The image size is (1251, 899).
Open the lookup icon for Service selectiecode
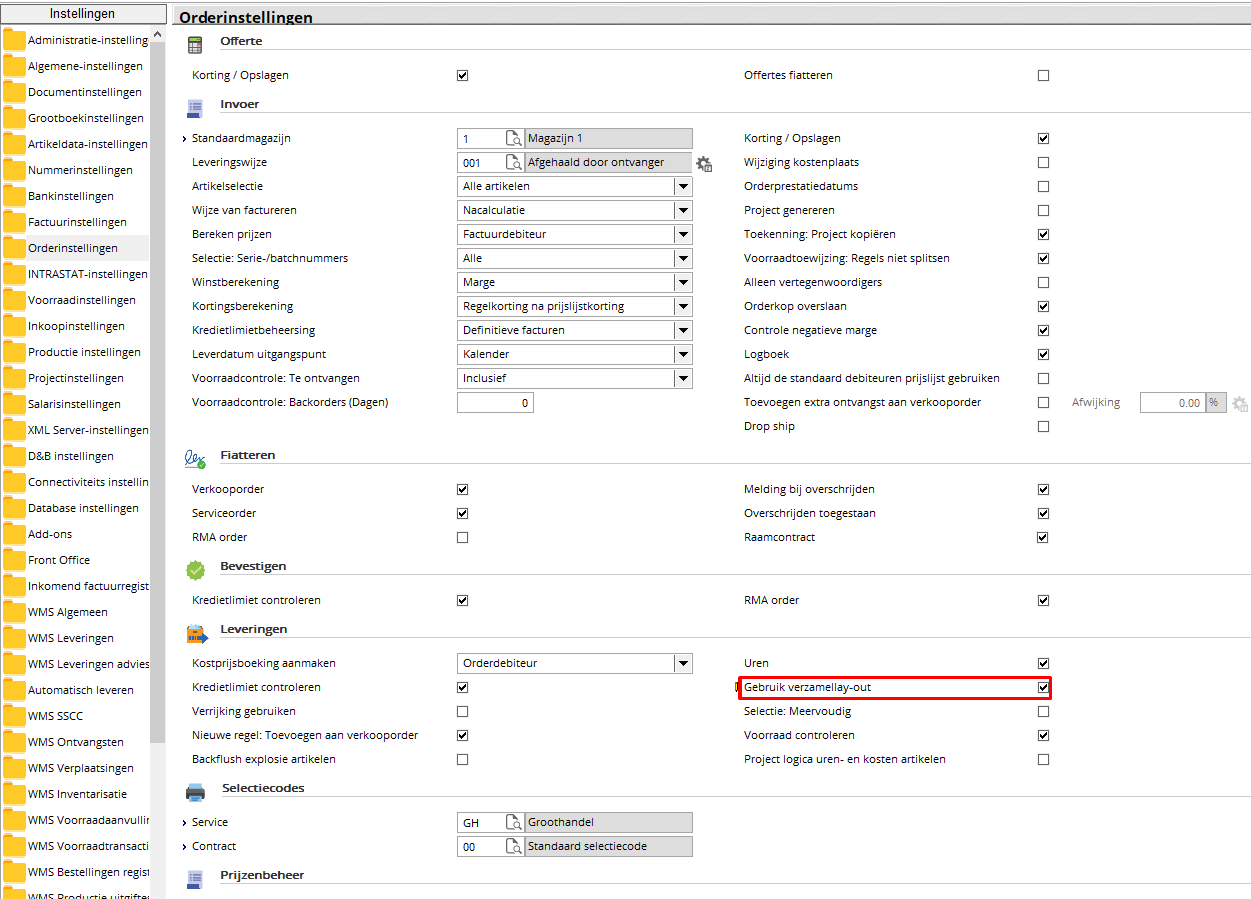(513, 823)
